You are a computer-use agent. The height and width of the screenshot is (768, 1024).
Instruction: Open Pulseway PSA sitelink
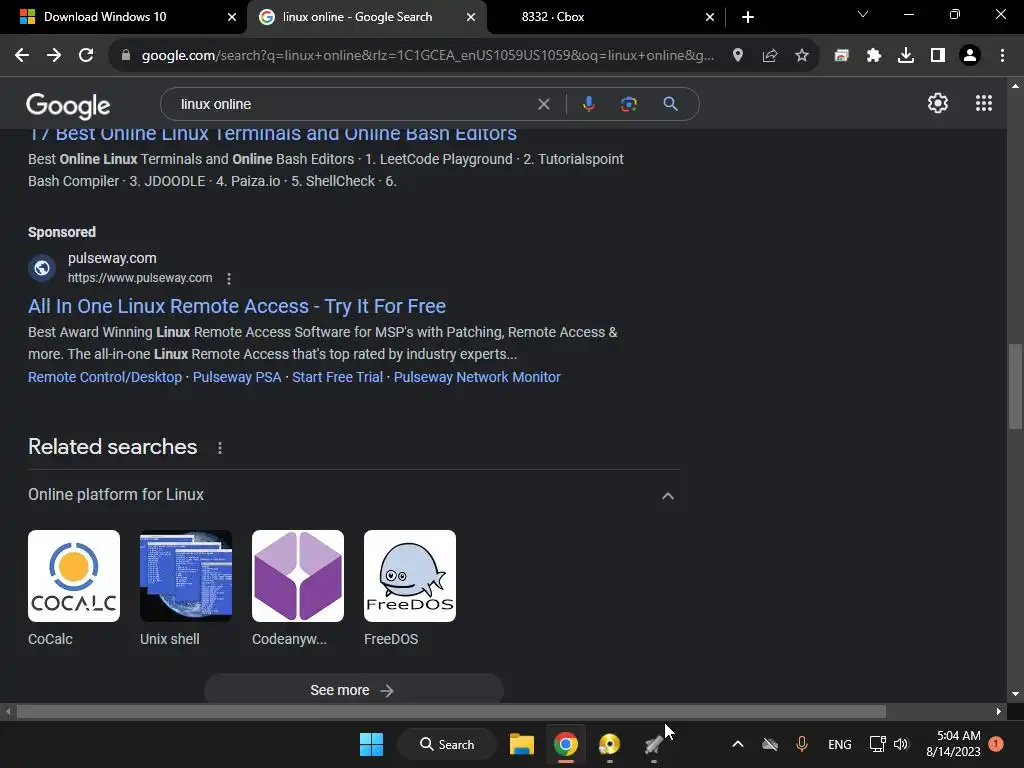(237, 377)
